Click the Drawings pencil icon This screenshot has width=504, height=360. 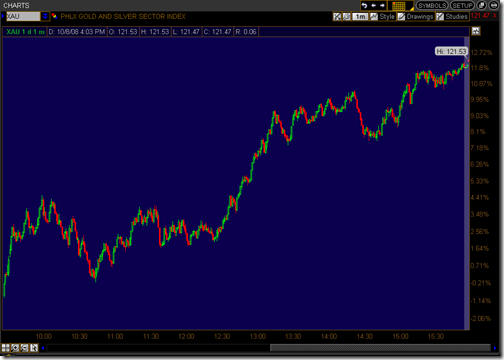coord(401,16)
